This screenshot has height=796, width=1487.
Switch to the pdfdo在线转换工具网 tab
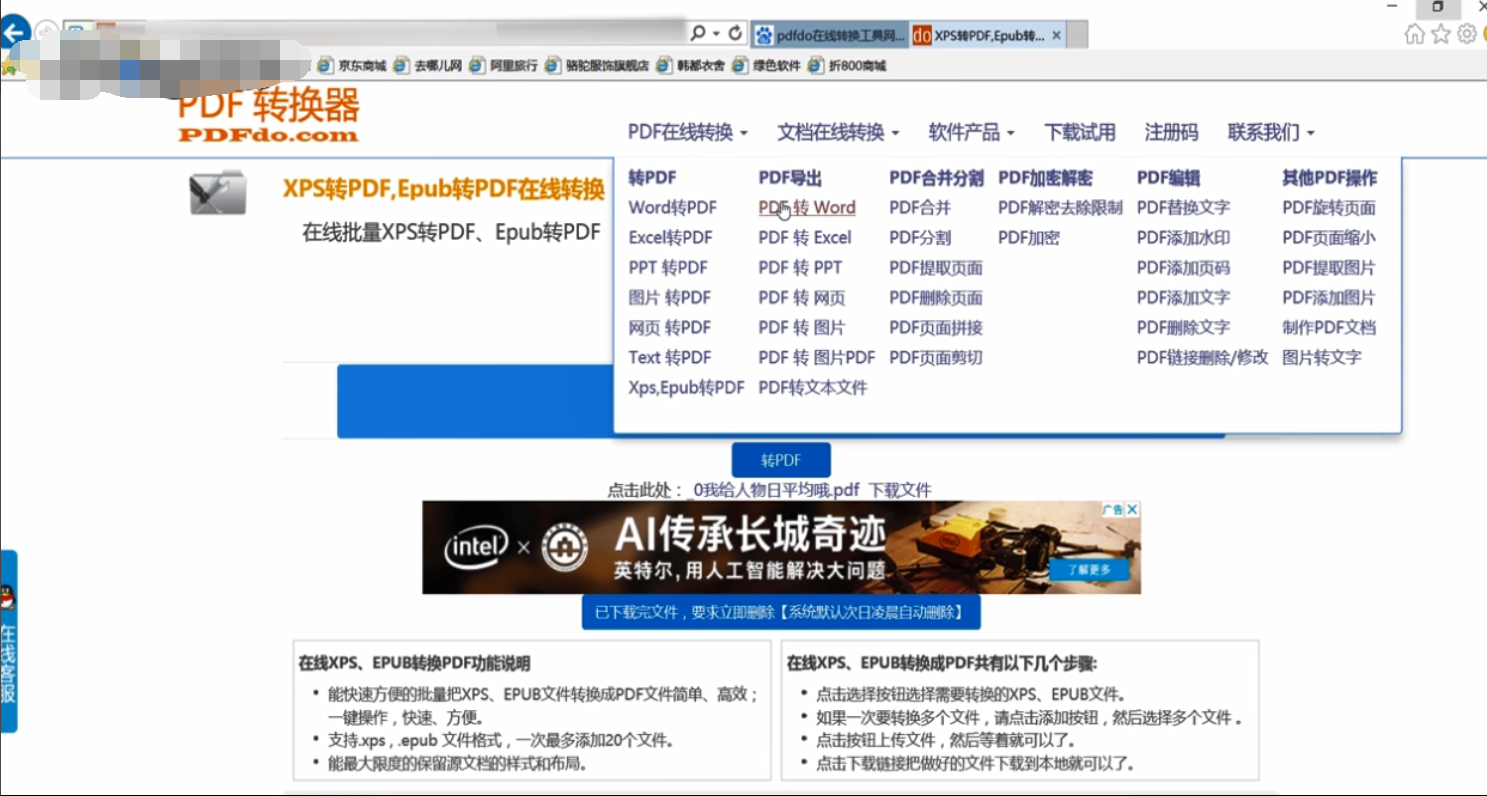click(x=829, y=35)
